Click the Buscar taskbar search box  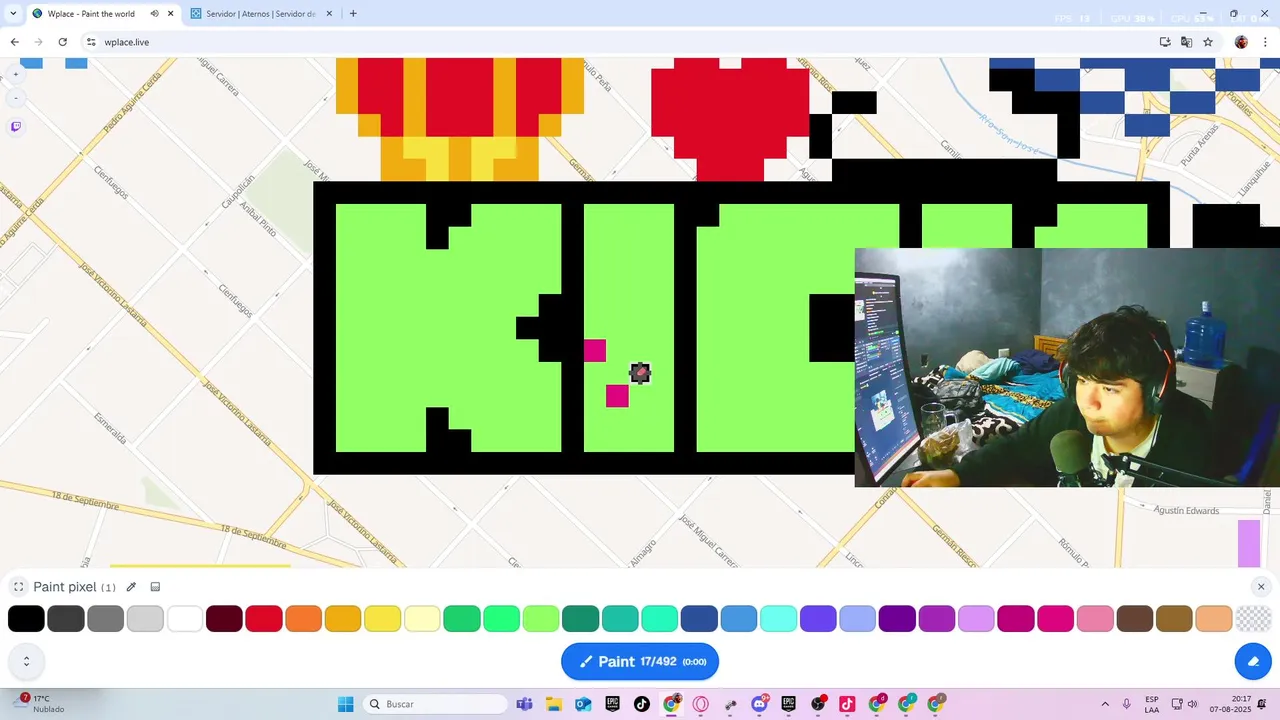click(x=435, y=704)
